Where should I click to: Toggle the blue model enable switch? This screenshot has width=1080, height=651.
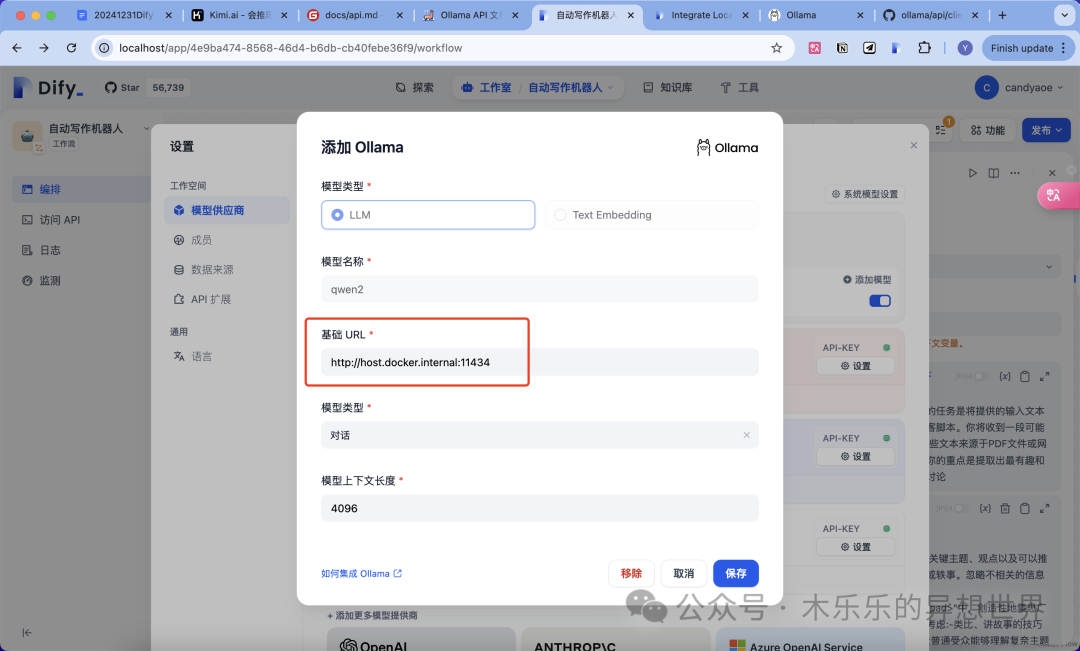(x=880, y=301)
